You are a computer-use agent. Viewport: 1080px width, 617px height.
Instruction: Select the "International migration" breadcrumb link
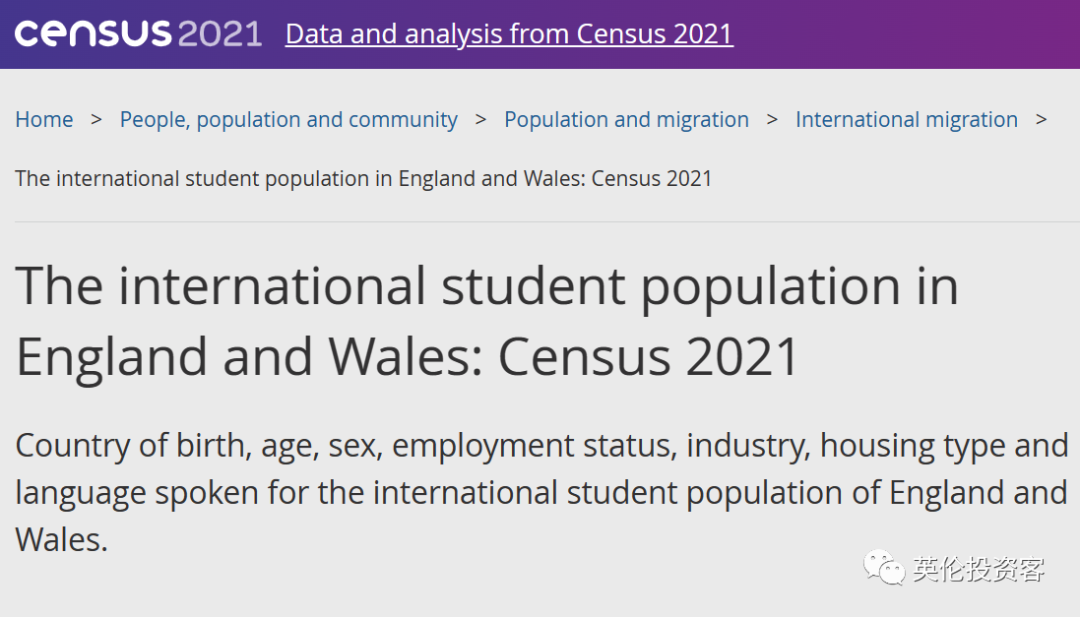906,120
